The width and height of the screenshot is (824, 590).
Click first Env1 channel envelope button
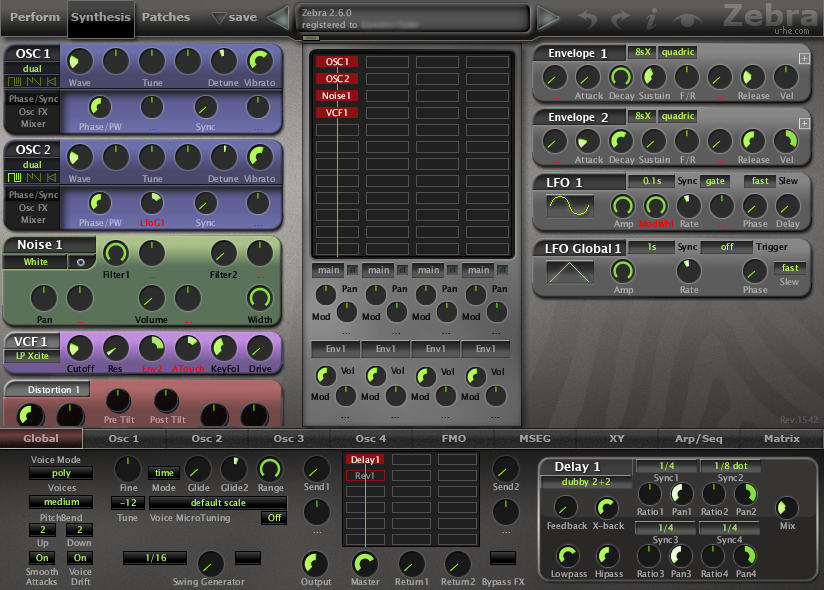click(335, 349)
